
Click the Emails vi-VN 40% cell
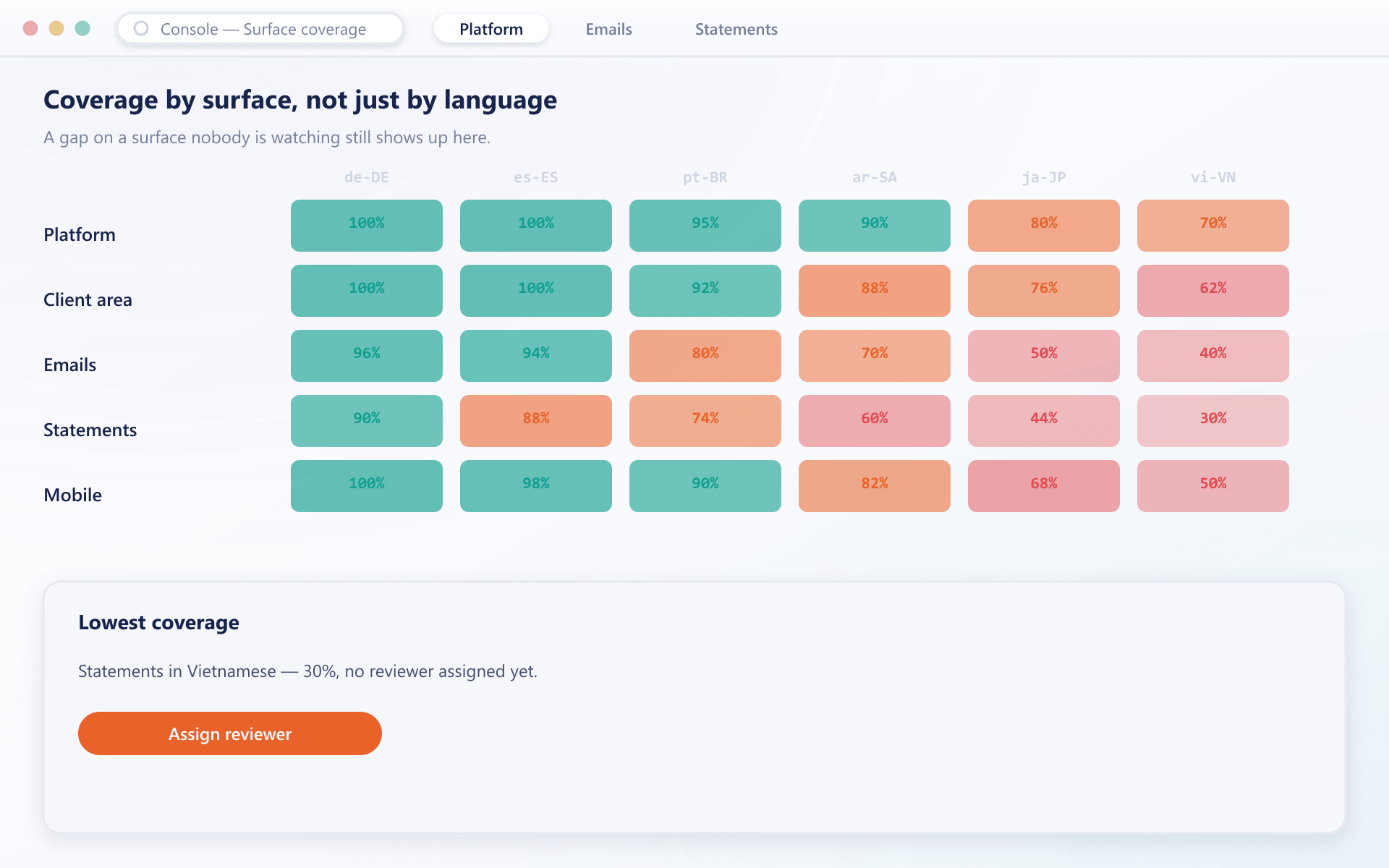1213,356
